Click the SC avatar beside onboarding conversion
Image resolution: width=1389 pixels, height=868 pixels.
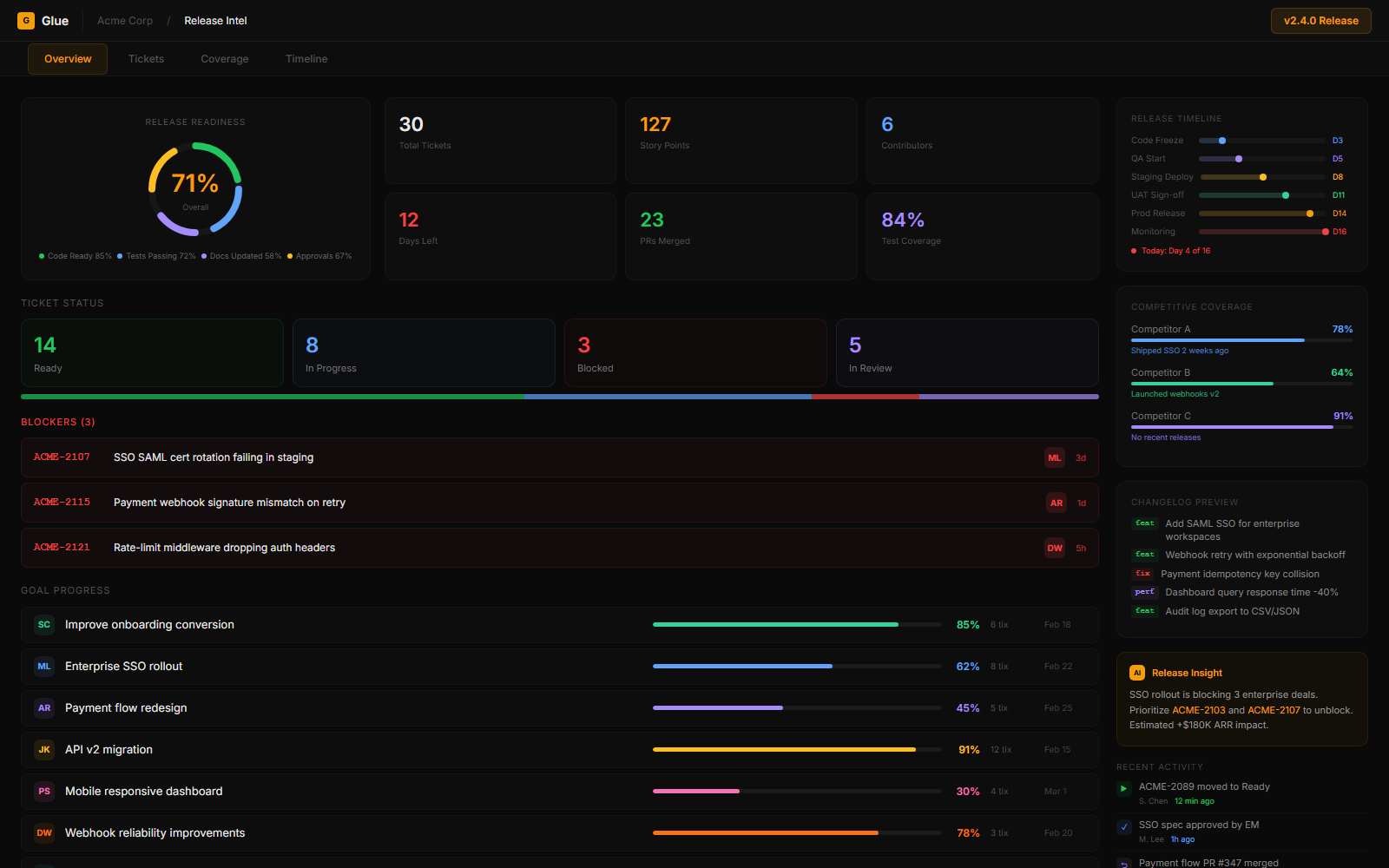pos(44,625)
